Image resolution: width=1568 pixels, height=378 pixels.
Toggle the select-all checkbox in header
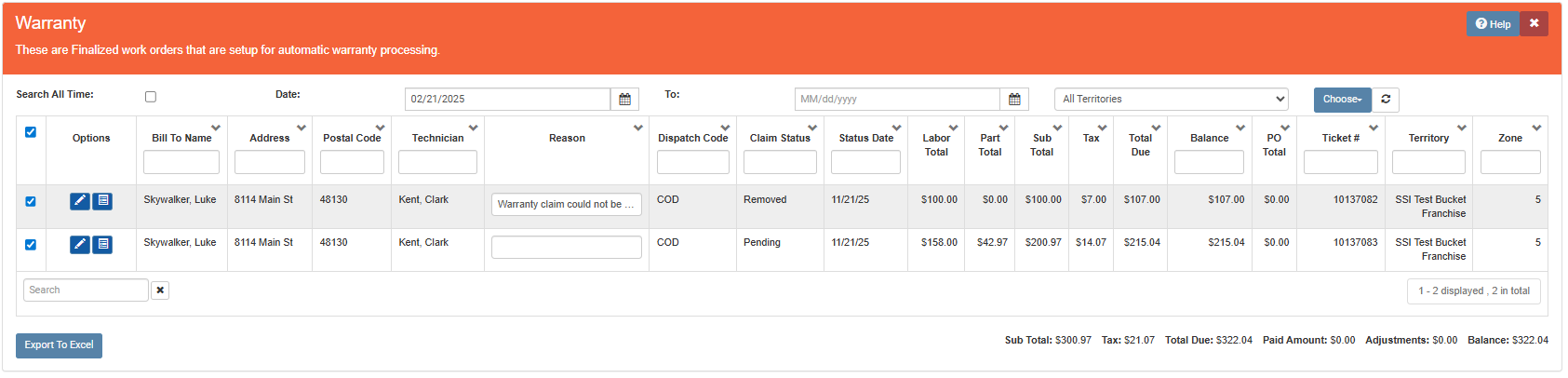tap(31, 132)
